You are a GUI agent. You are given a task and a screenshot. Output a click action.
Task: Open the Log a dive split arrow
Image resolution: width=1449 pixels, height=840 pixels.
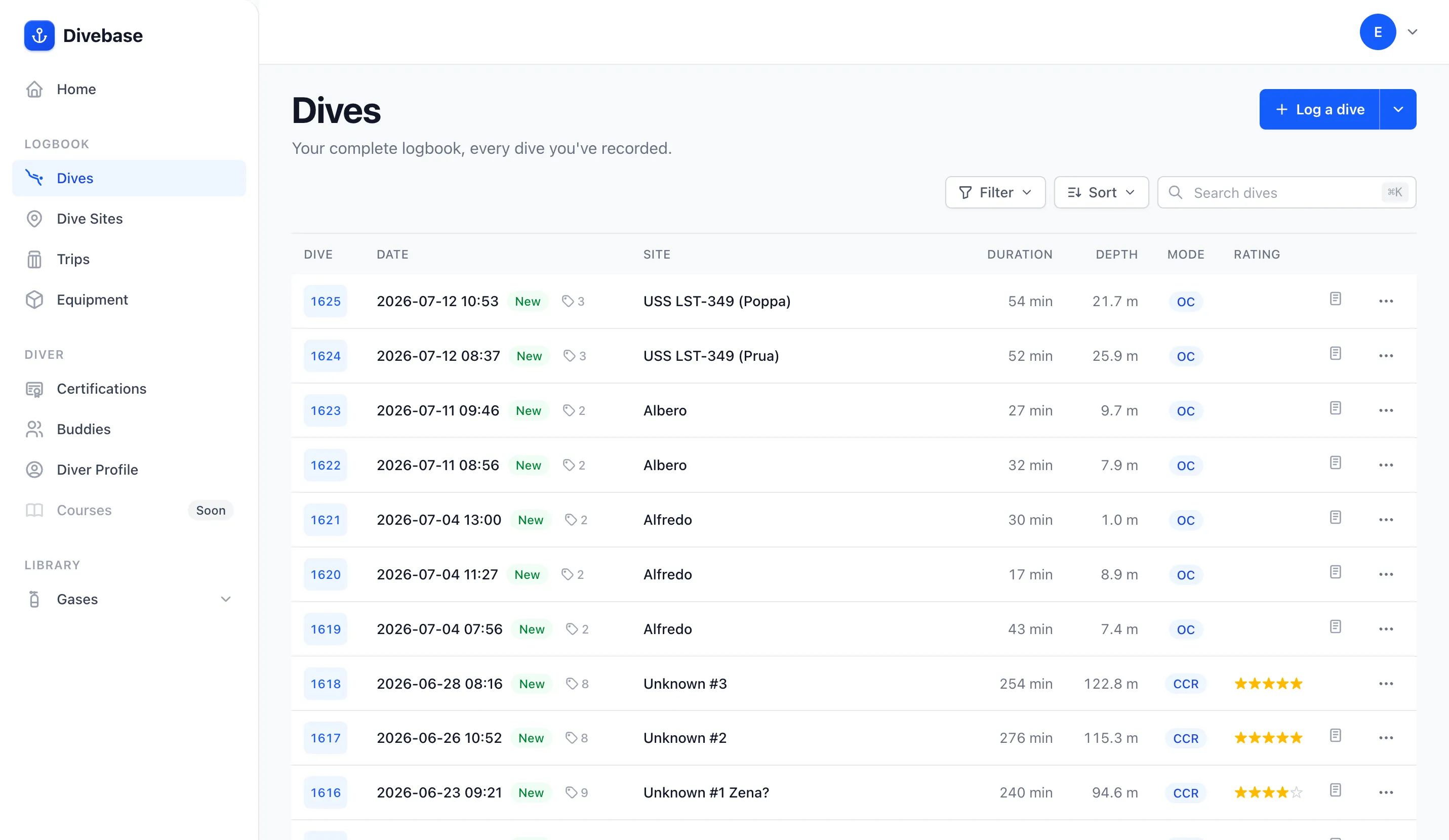[x=1398, y=109]
